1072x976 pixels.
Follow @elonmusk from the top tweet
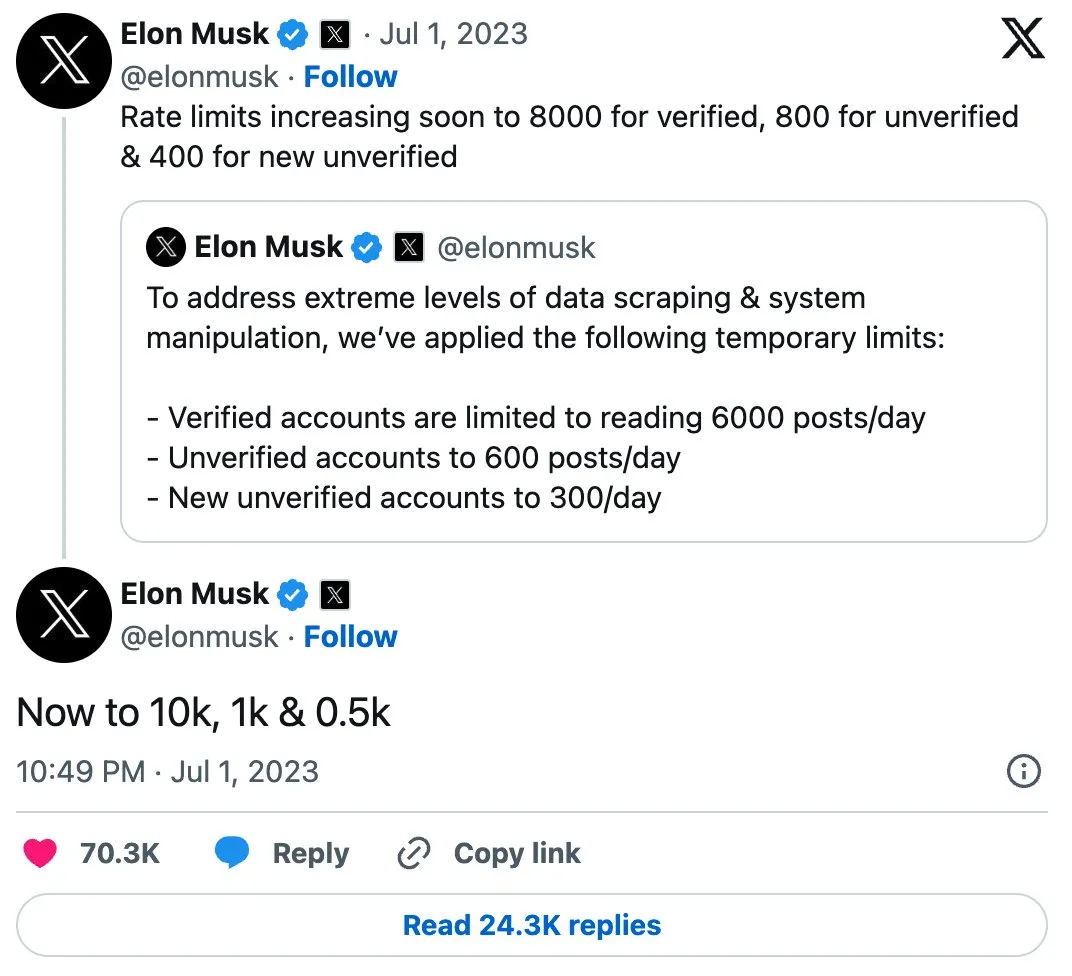[x=350, y=77]
